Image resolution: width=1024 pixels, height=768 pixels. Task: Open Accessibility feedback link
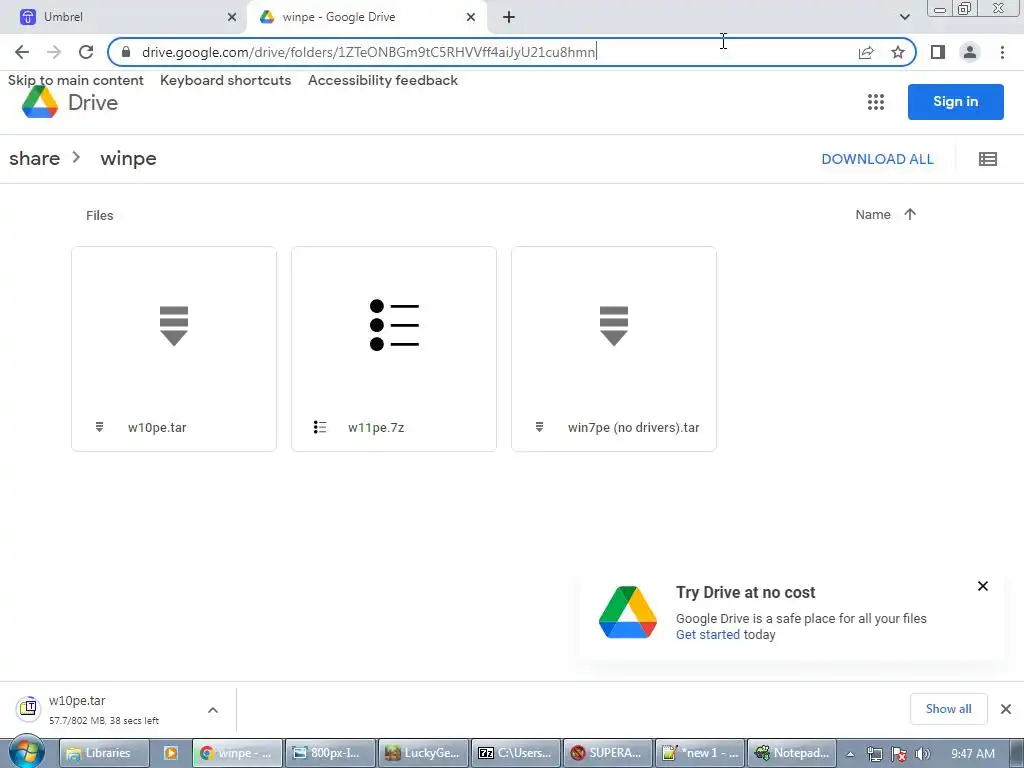point(383,80)
